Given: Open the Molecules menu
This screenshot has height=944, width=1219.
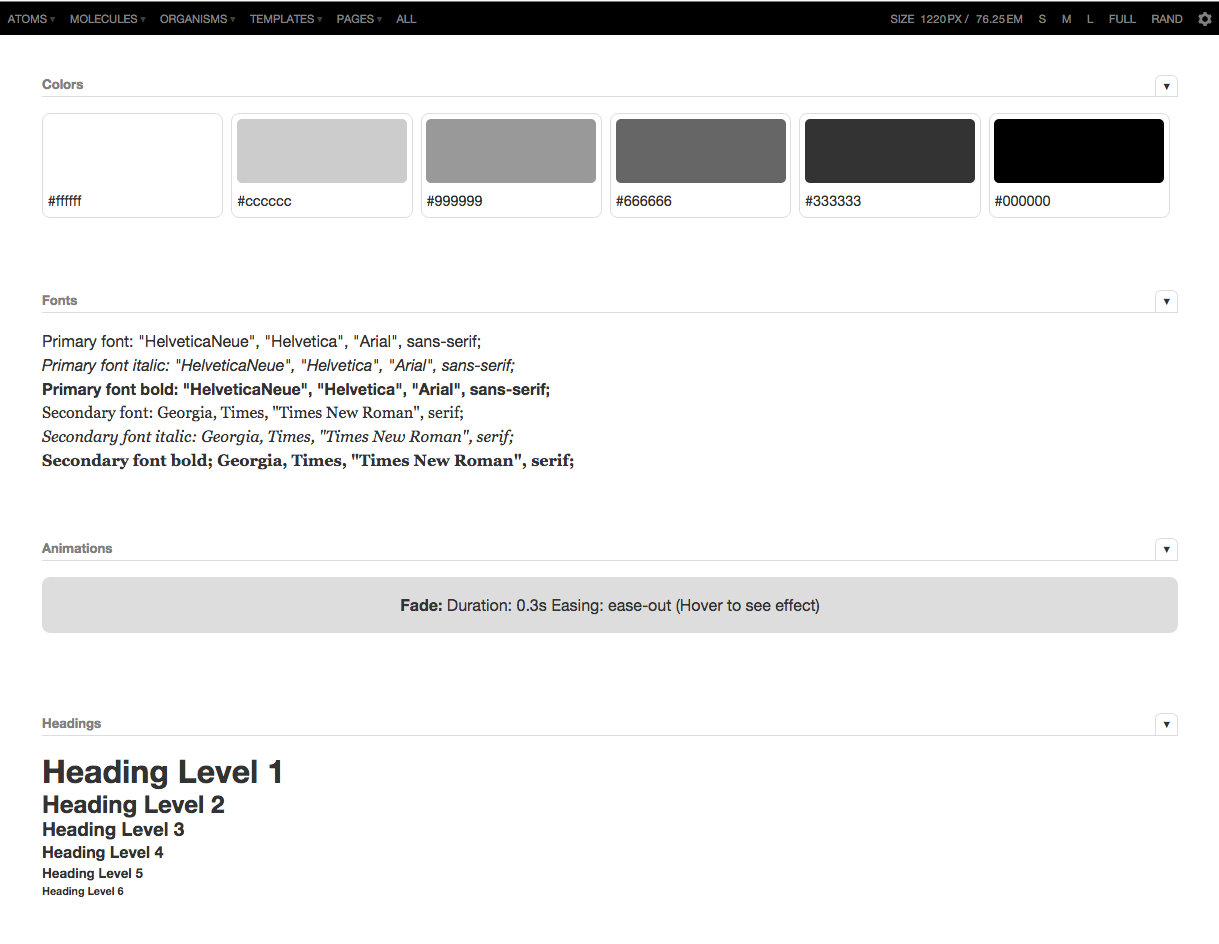Looking at the screenshot, I should pyautogui.click(x=107, y=19).
